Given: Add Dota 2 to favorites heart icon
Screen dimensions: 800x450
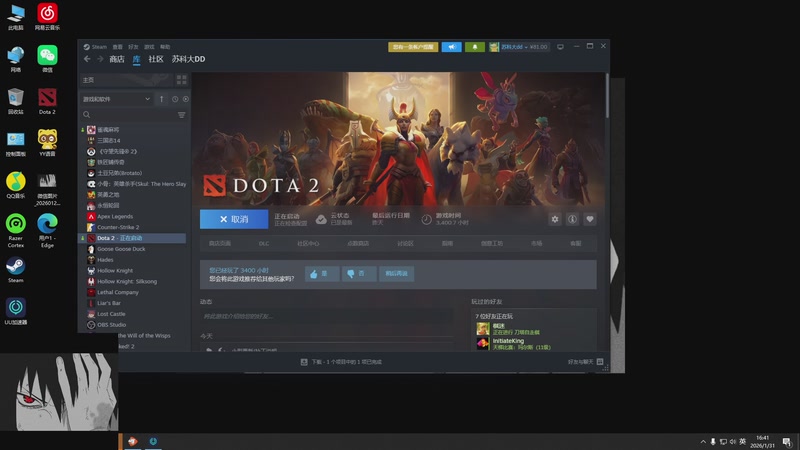Looking at the screenshot, I should [590, 219].
